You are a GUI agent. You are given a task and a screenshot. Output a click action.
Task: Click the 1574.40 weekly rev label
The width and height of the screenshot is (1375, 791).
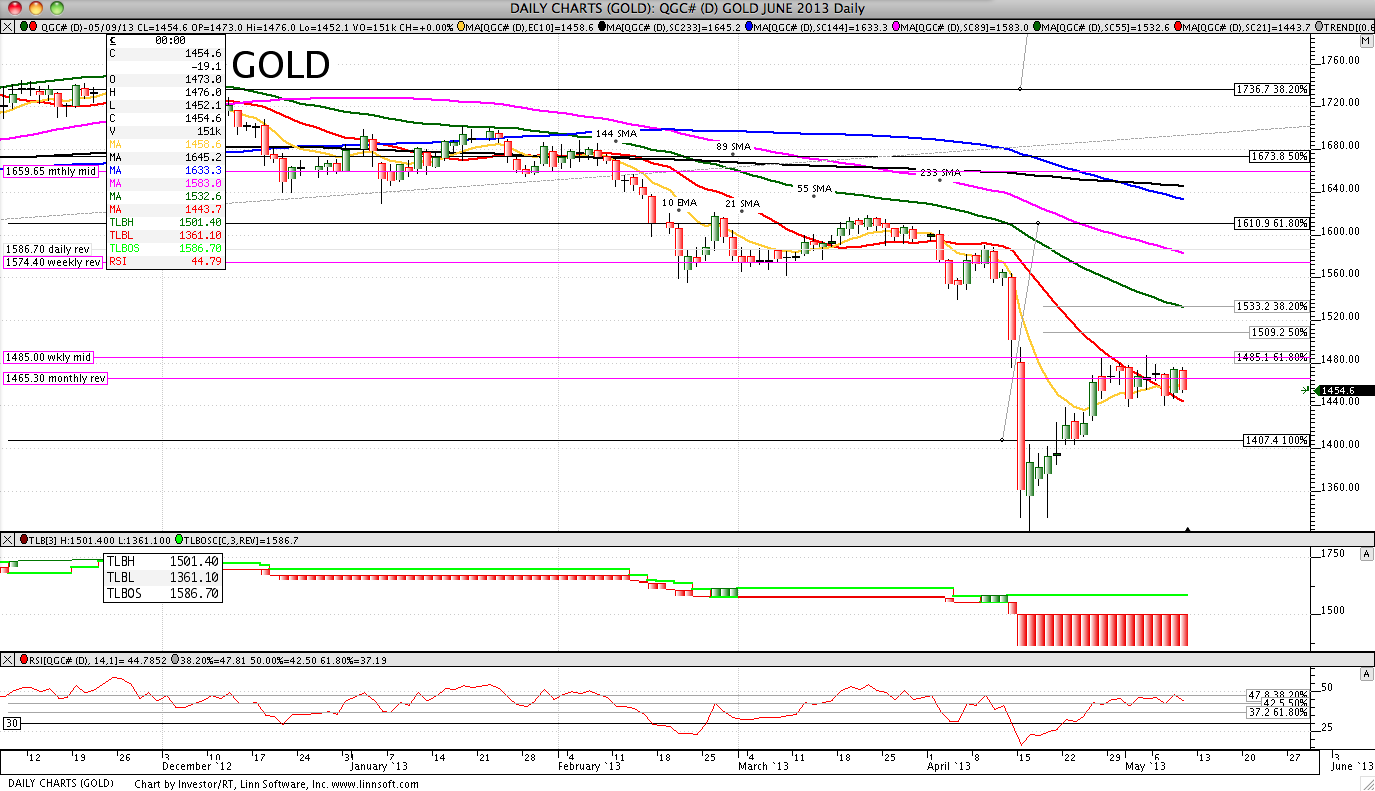[54, 262]
